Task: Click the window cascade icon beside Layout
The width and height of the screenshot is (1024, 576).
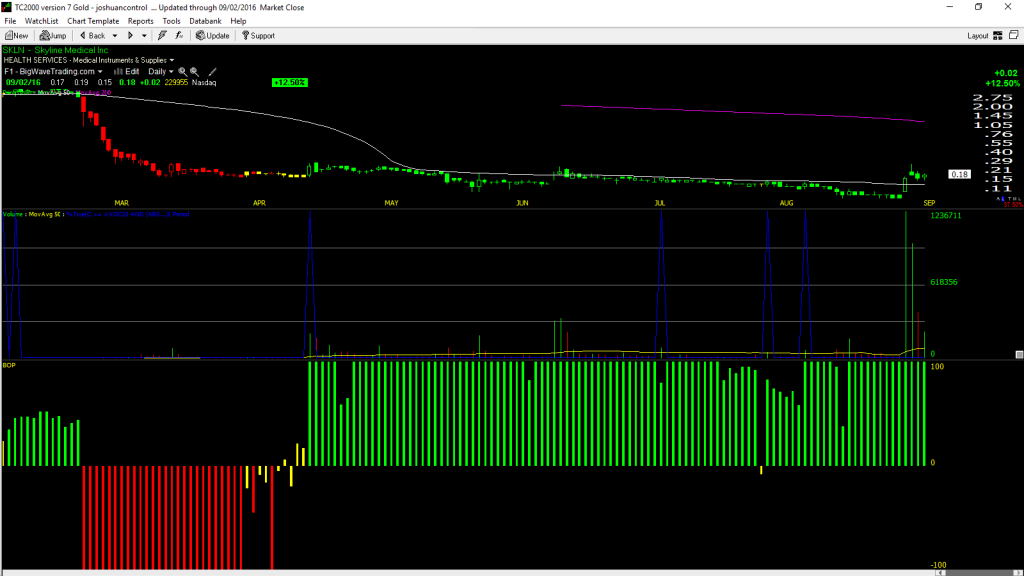Action: (1014, 35)
